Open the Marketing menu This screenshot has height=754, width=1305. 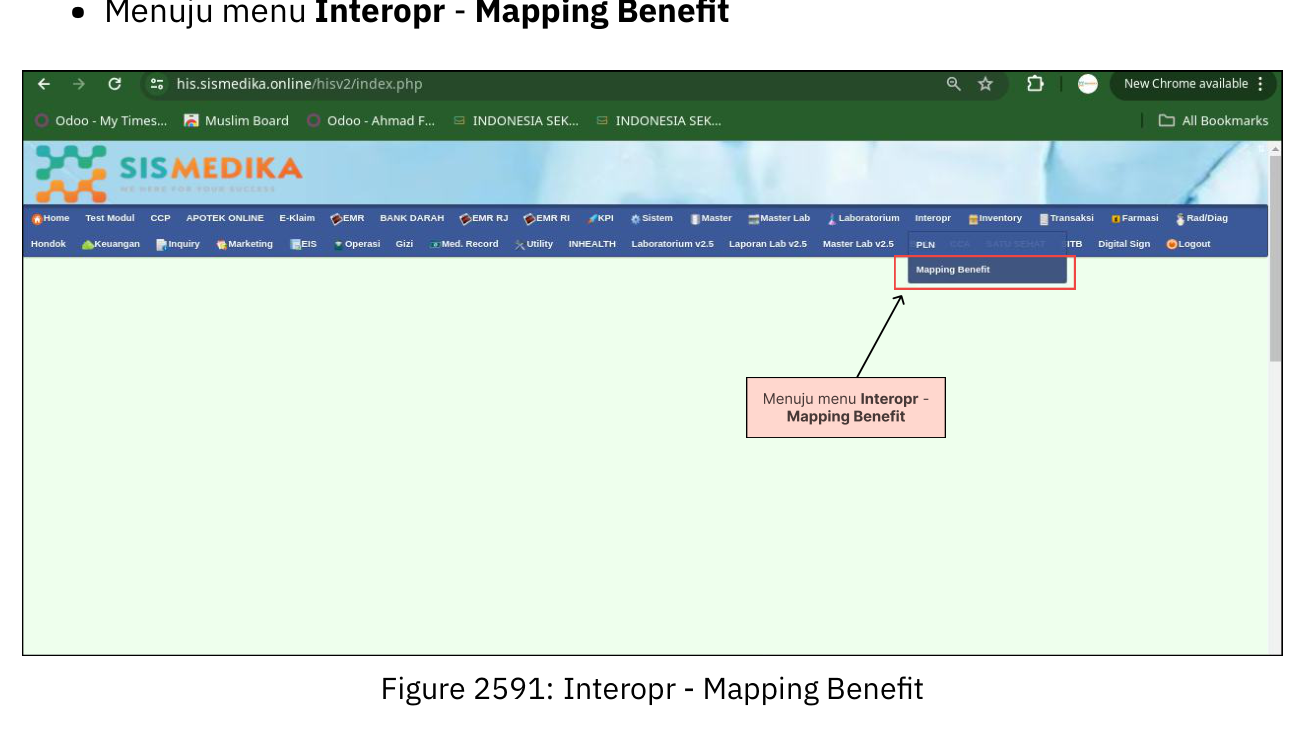(x=244, y=244)
